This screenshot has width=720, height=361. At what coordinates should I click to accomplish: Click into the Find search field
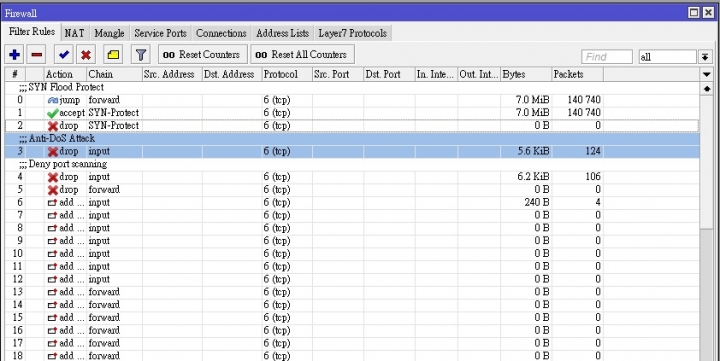tap(607, 57)
